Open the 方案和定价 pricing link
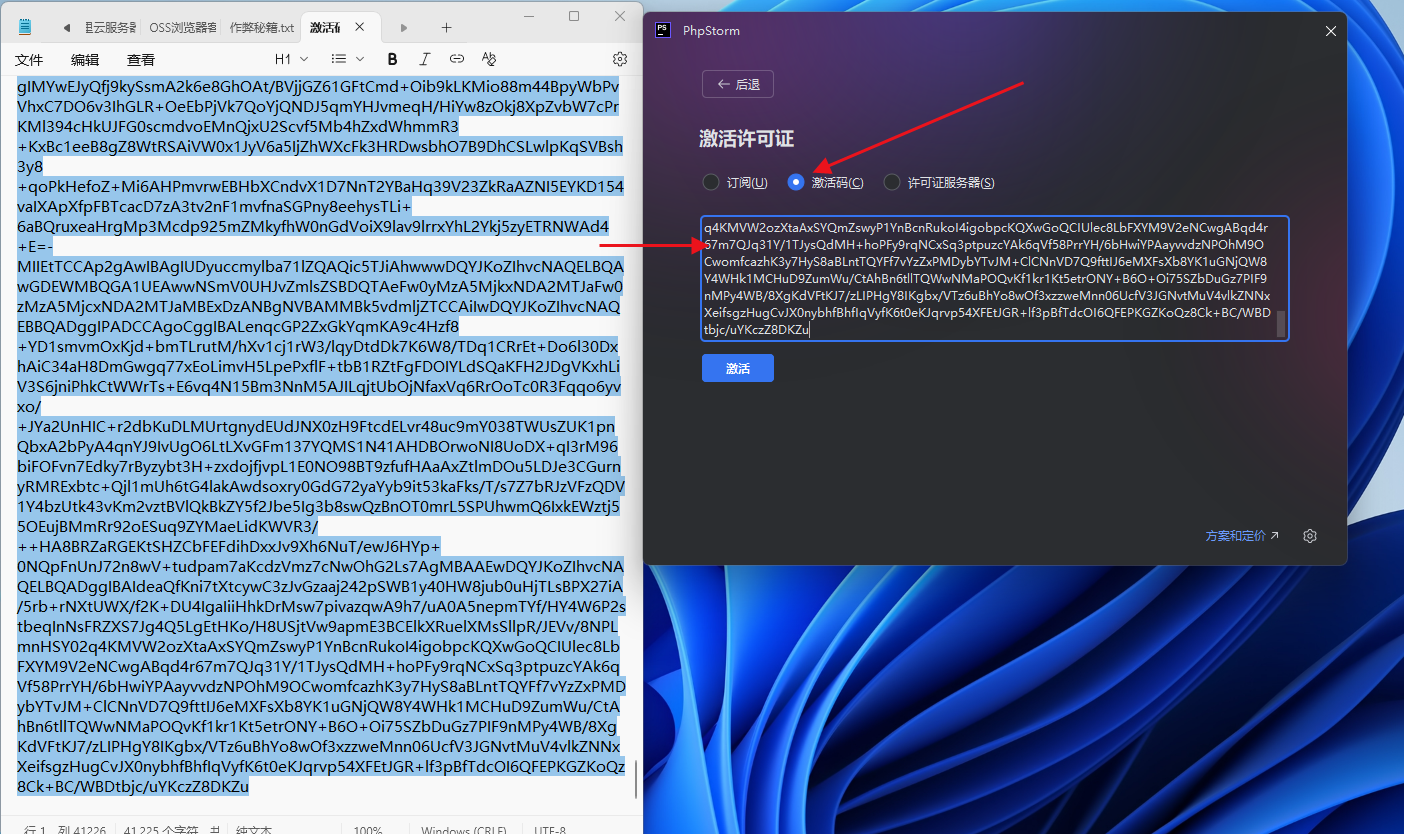The width and height of the screenshot is (1404, 834). 1242,536
